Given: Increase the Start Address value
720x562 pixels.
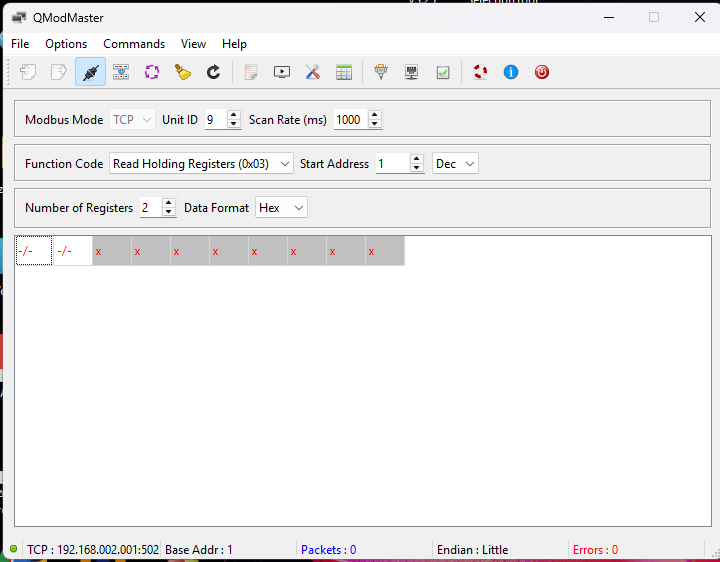Looking at the screenshot, I should [x=416, y=159].
